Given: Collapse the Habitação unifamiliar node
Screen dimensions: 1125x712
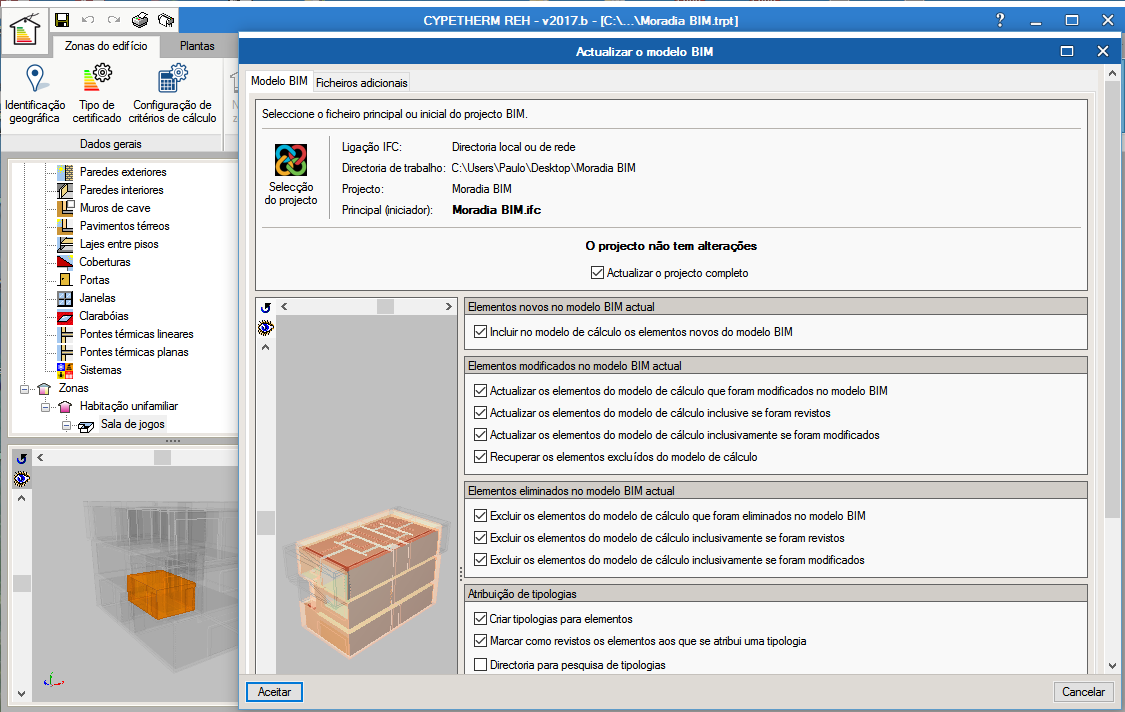Looking at the screenshot, I should pyautogui.click(x=46, y=407).
